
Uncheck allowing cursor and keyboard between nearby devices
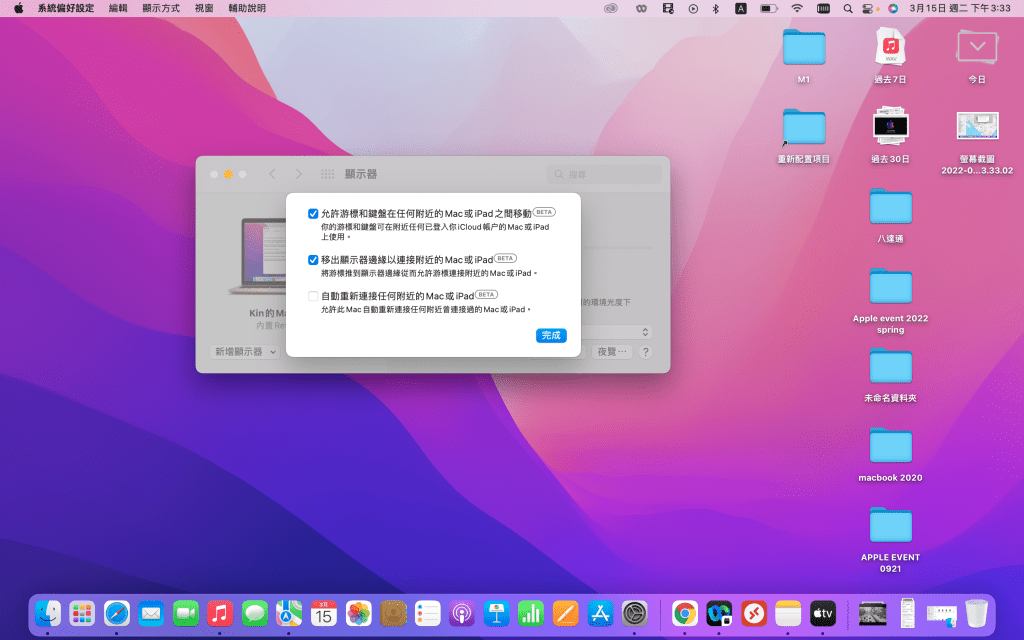(x=311, y=213)
